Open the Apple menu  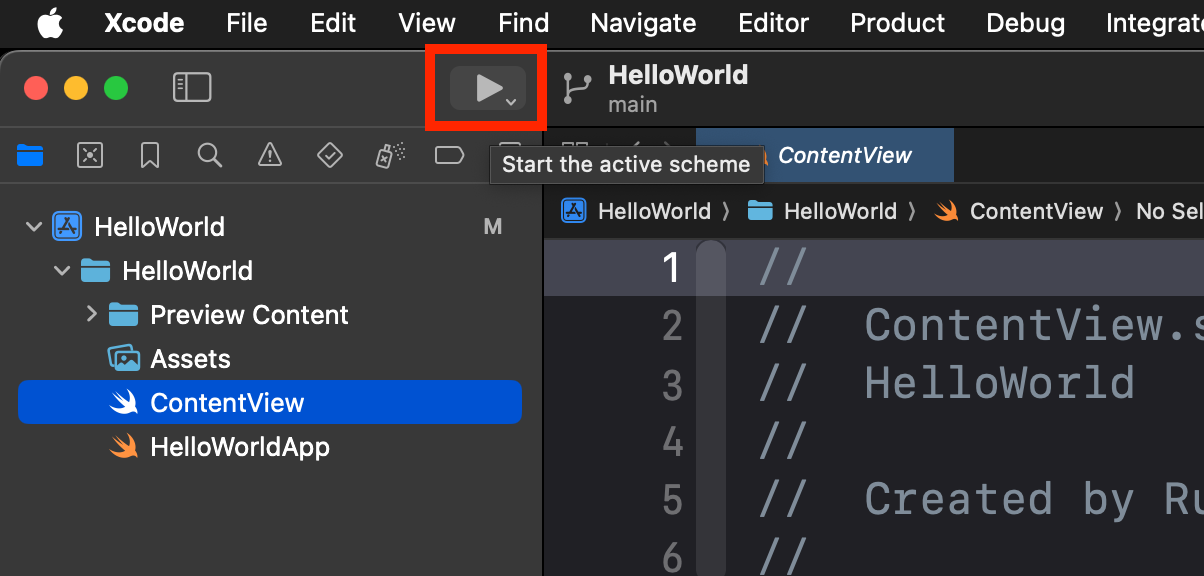[49, 22]
